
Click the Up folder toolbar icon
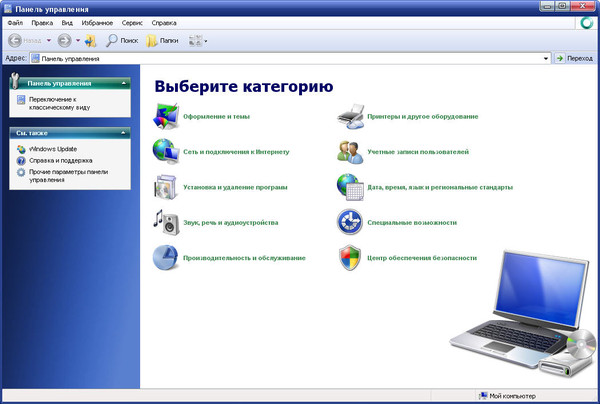click(x=90, y=41)
